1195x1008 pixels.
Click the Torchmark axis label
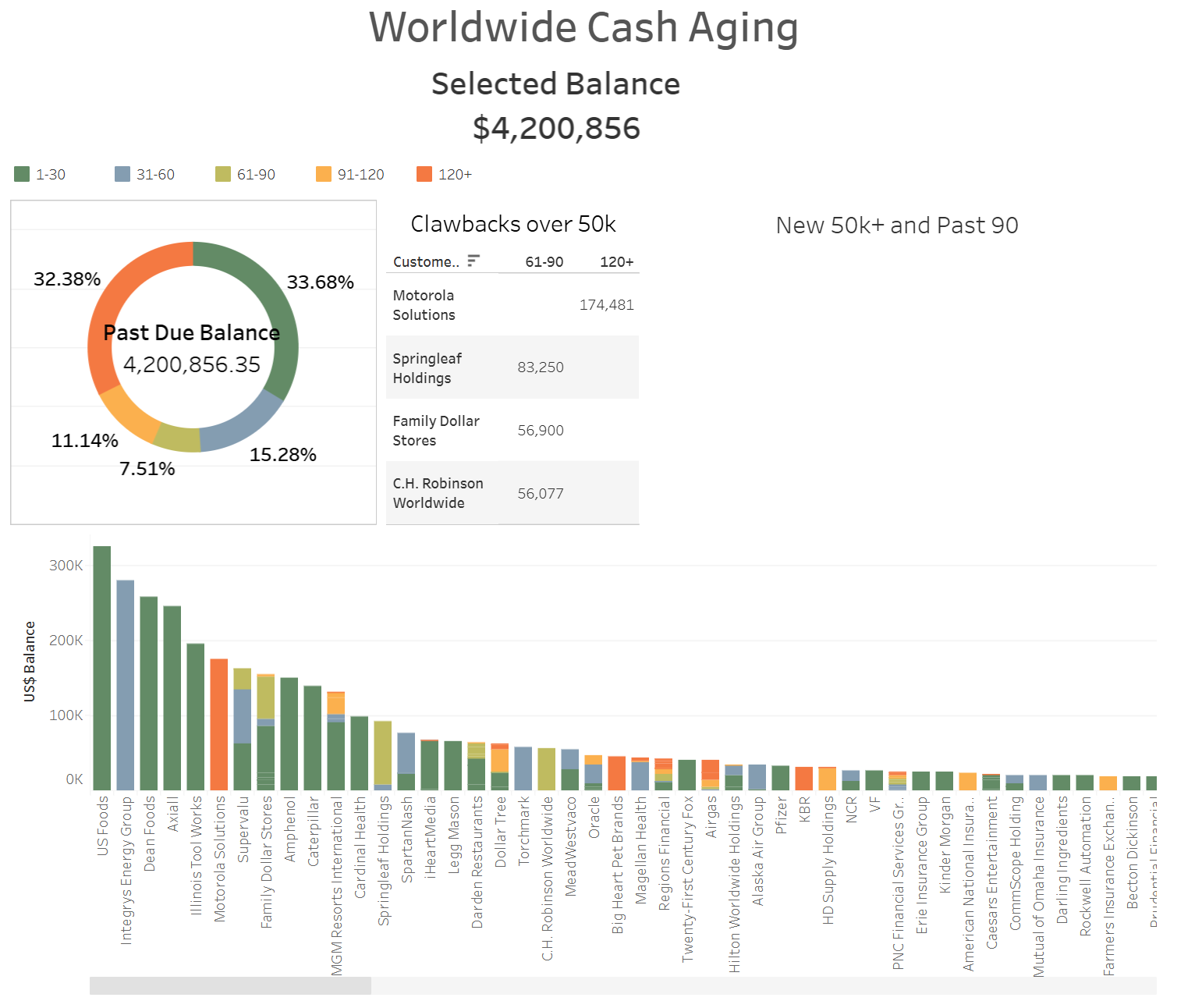[x=523, y=830]
